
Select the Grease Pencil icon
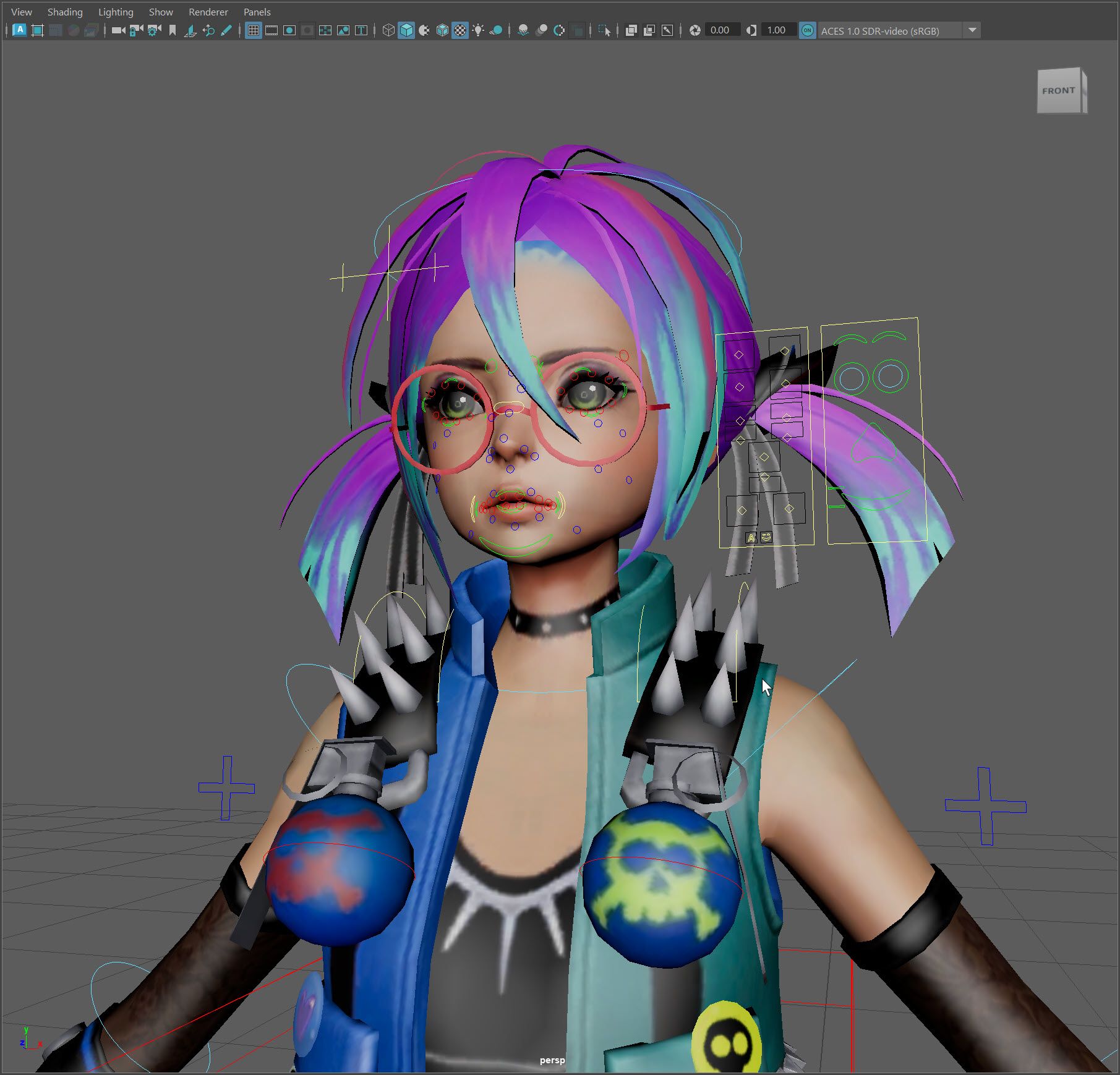tap(226, 30)
